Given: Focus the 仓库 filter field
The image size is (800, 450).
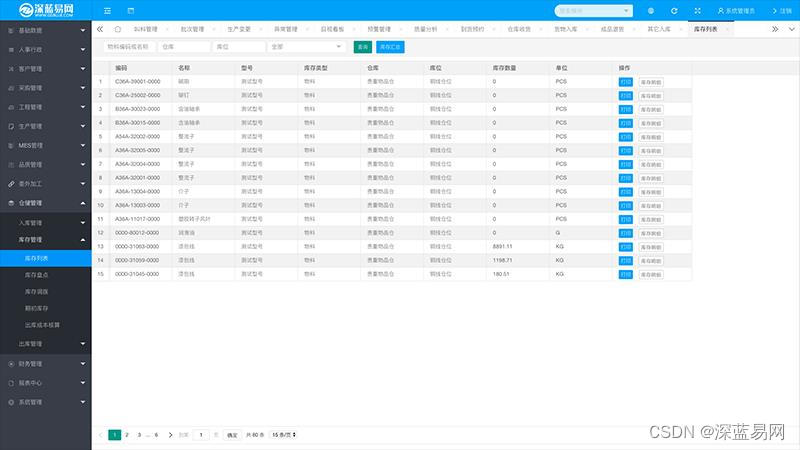Looking at the screenshot, I should coord(184,47).
